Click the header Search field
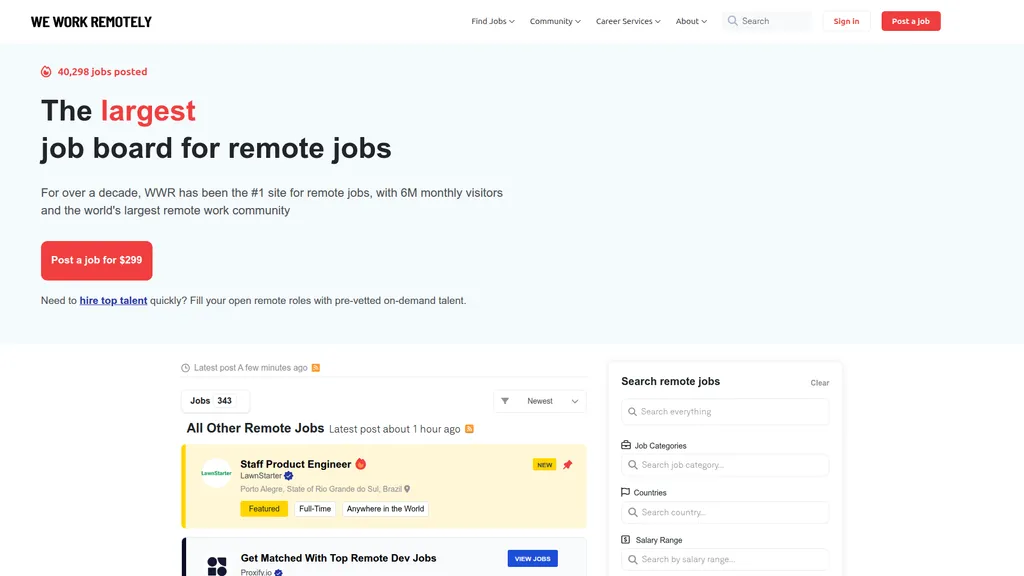 (767, 21)
